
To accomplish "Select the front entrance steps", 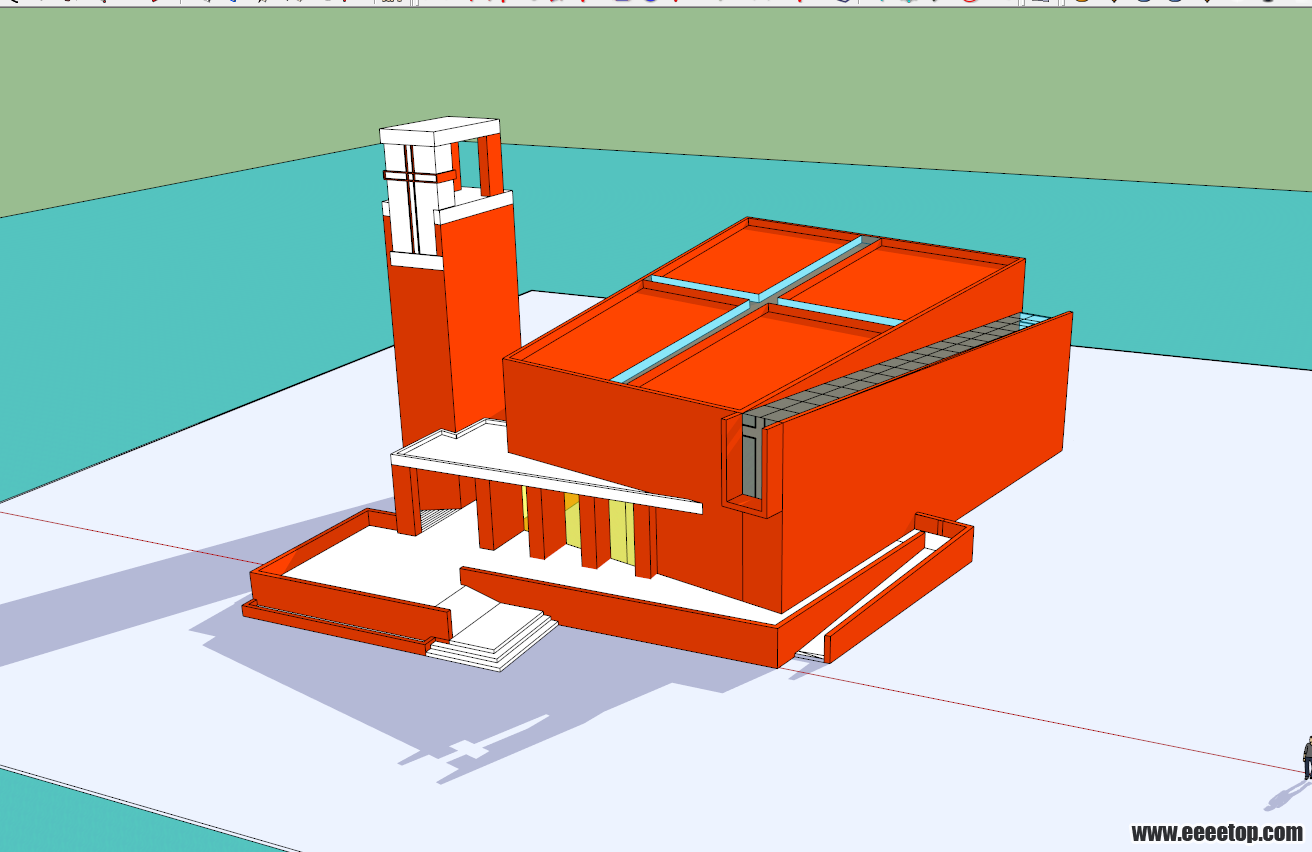I will (492, 640).
